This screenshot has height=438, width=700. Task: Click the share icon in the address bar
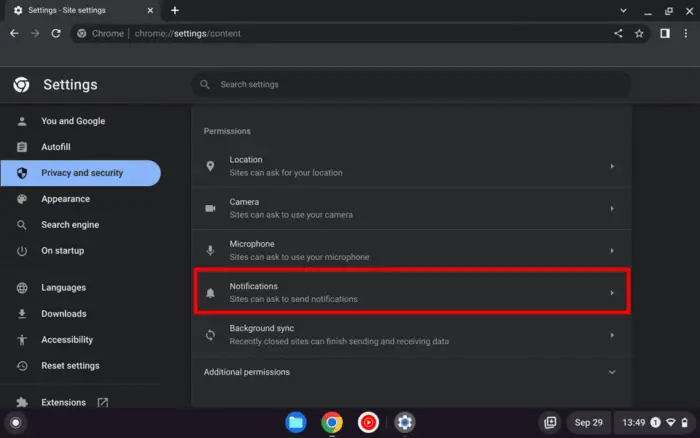(x=618, y=33)
